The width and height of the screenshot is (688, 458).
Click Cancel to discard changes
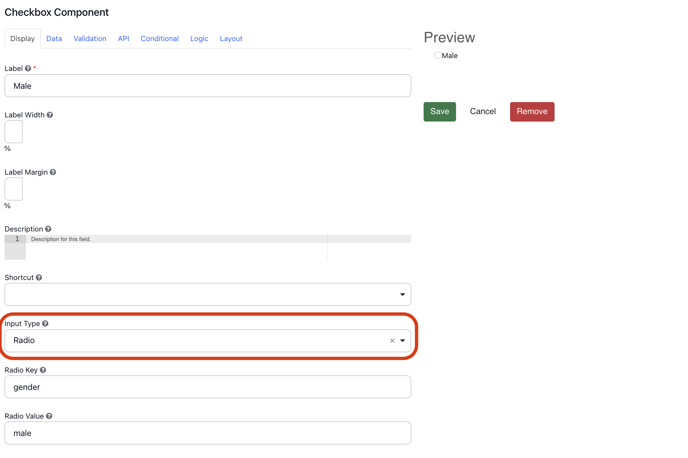[x=483, y=112]
